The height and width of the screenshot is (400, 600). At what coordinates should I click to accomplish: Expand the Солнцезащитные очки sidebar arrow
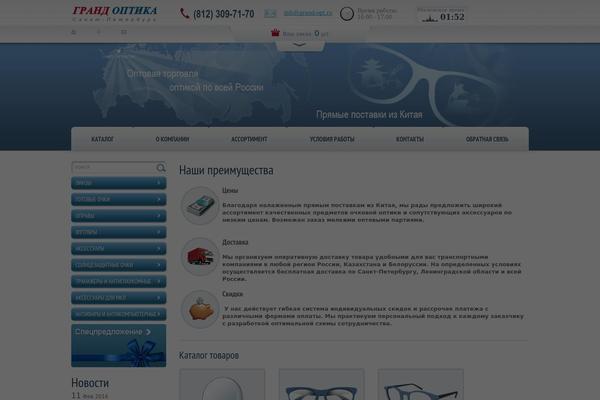coord(158,265)
